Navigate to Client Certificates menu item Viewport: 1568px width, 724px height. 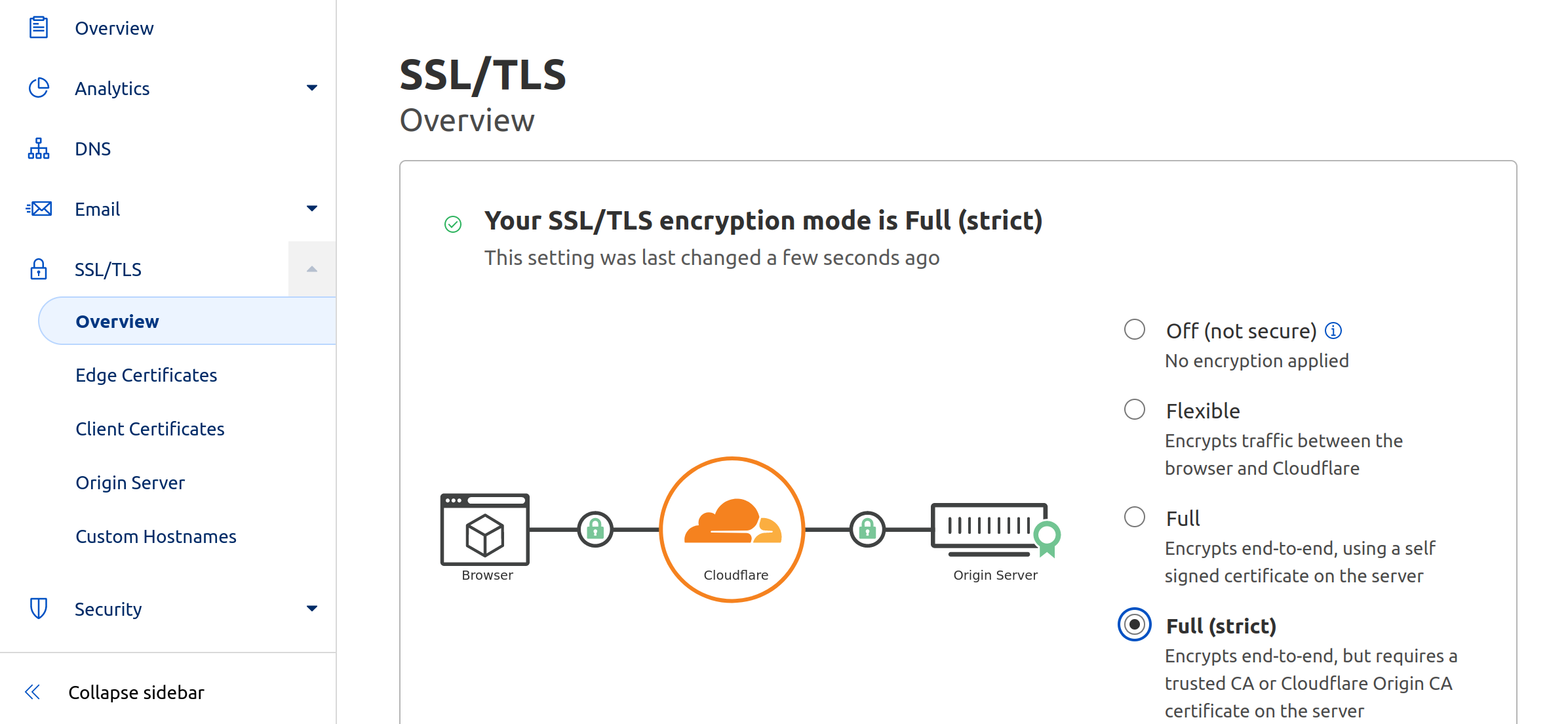coord(149,428)
